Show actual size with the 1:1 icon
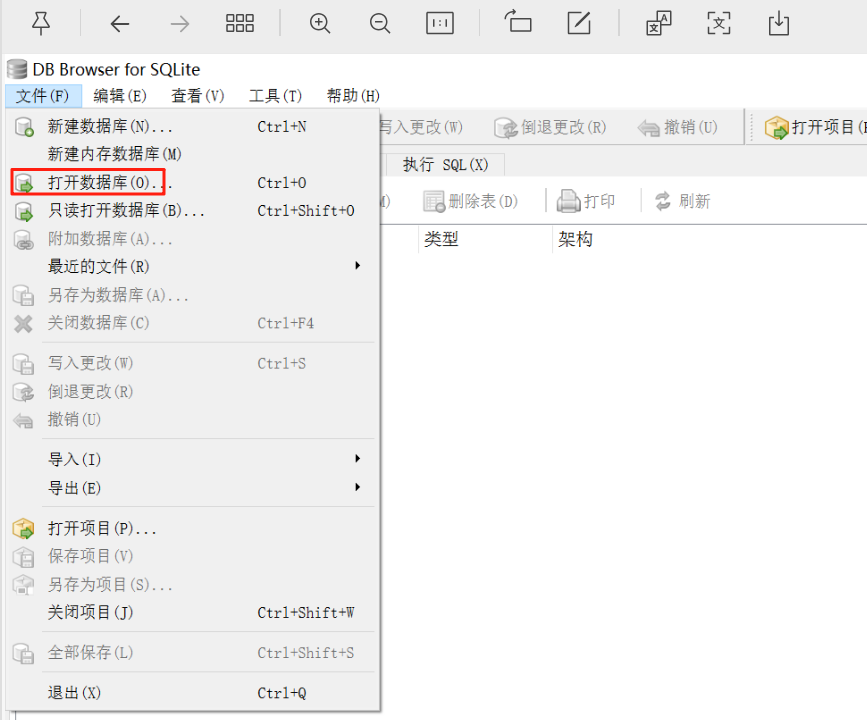This screenshot has height=720, width=867. click(x=440, y=23)
